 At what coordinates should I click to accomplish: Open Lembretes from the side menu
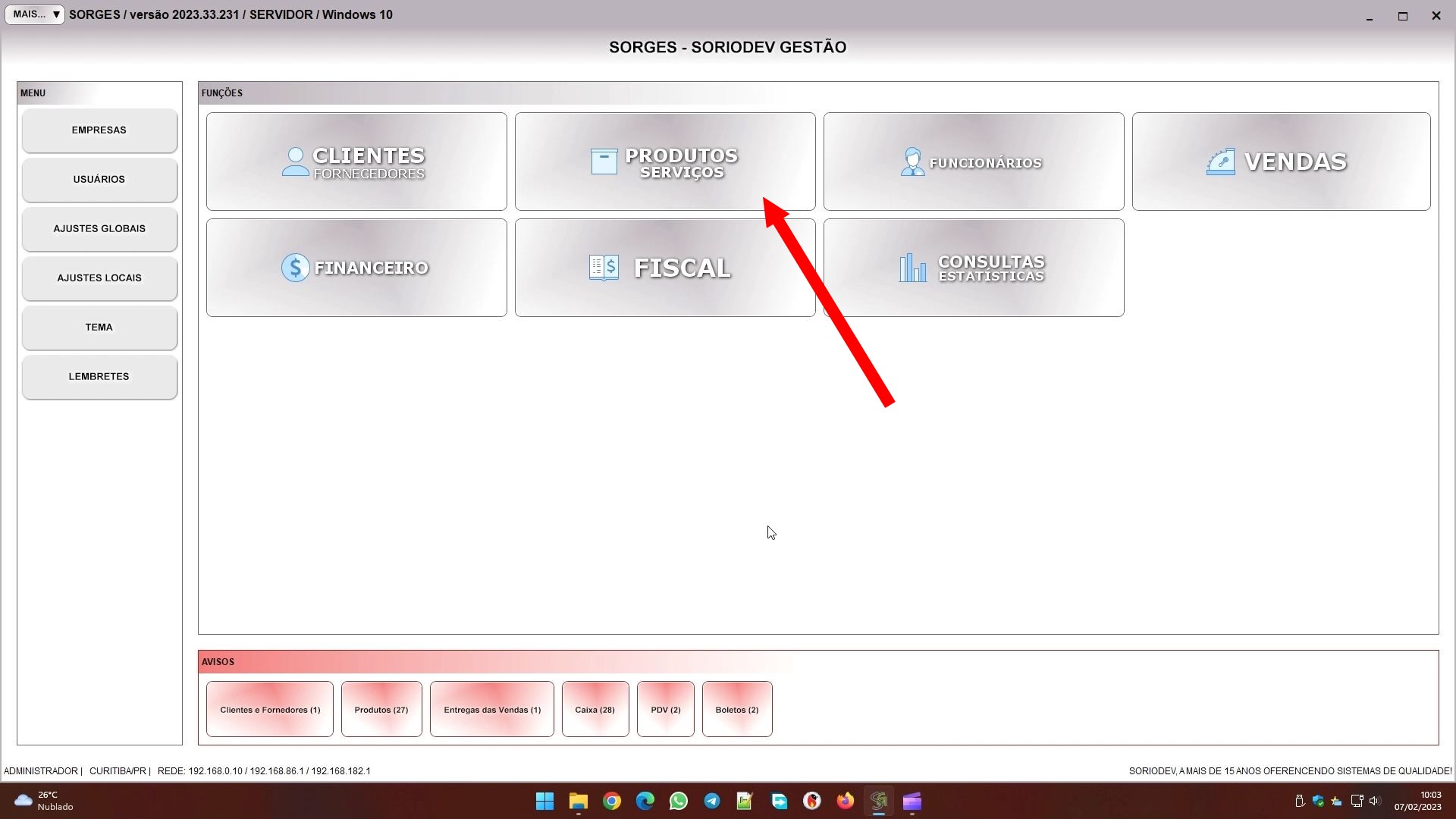tap(99, 377)
